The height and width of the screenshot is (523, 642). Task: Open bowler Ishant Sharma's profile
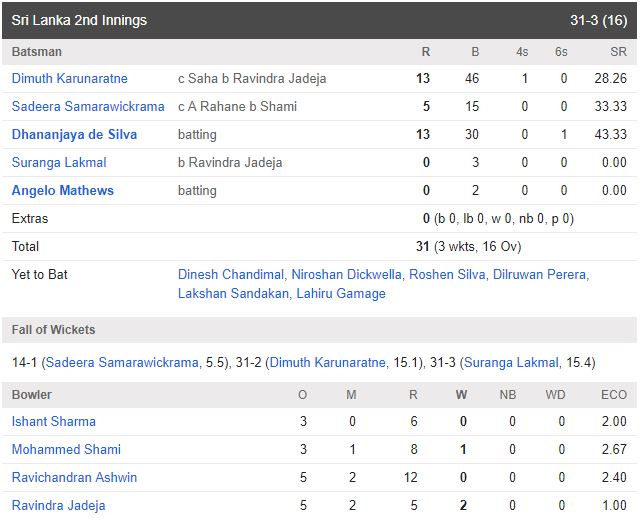click(x=53, y=422)
